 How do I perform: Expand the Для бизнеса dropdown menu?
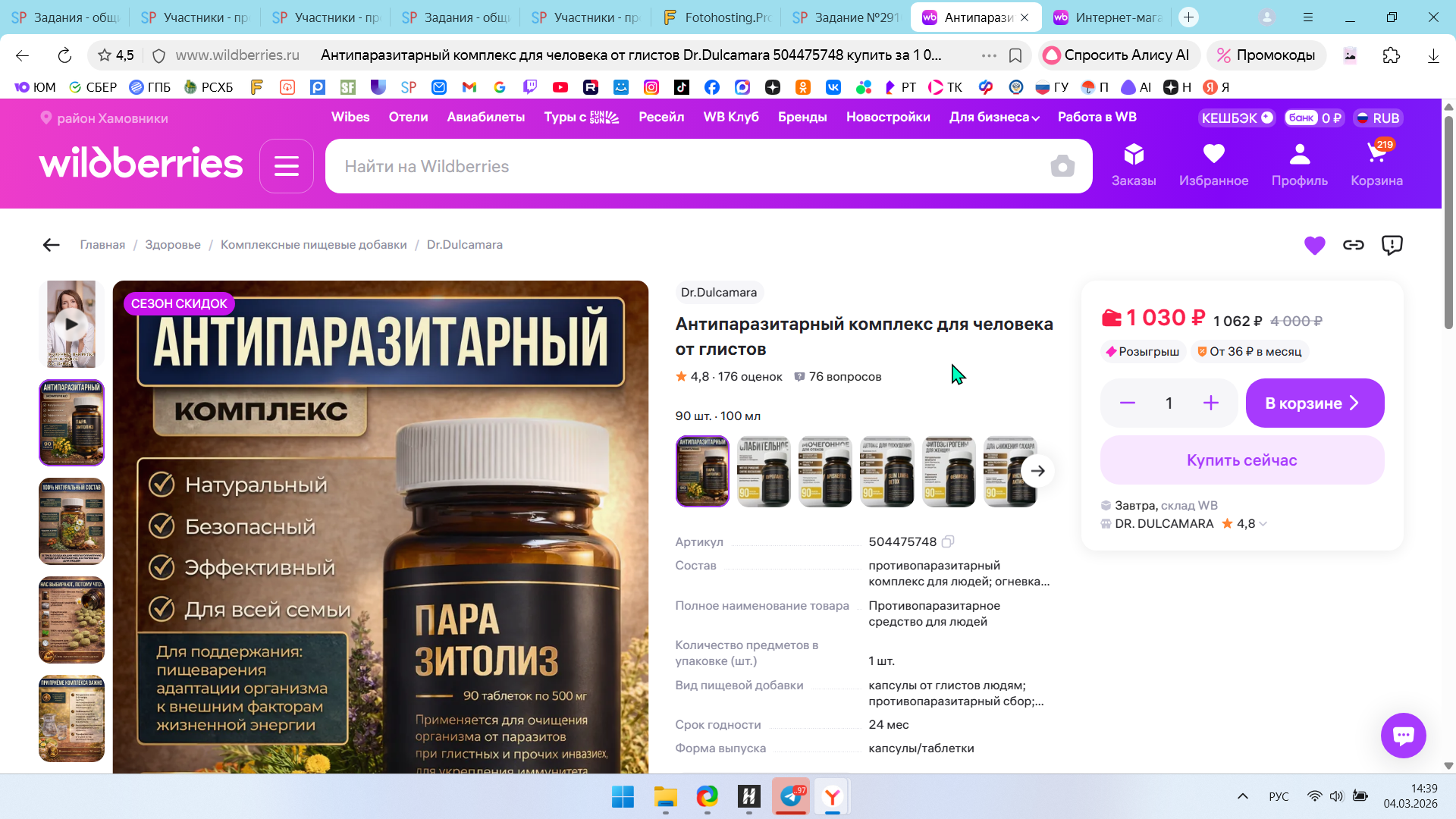(x=994, y=118)
